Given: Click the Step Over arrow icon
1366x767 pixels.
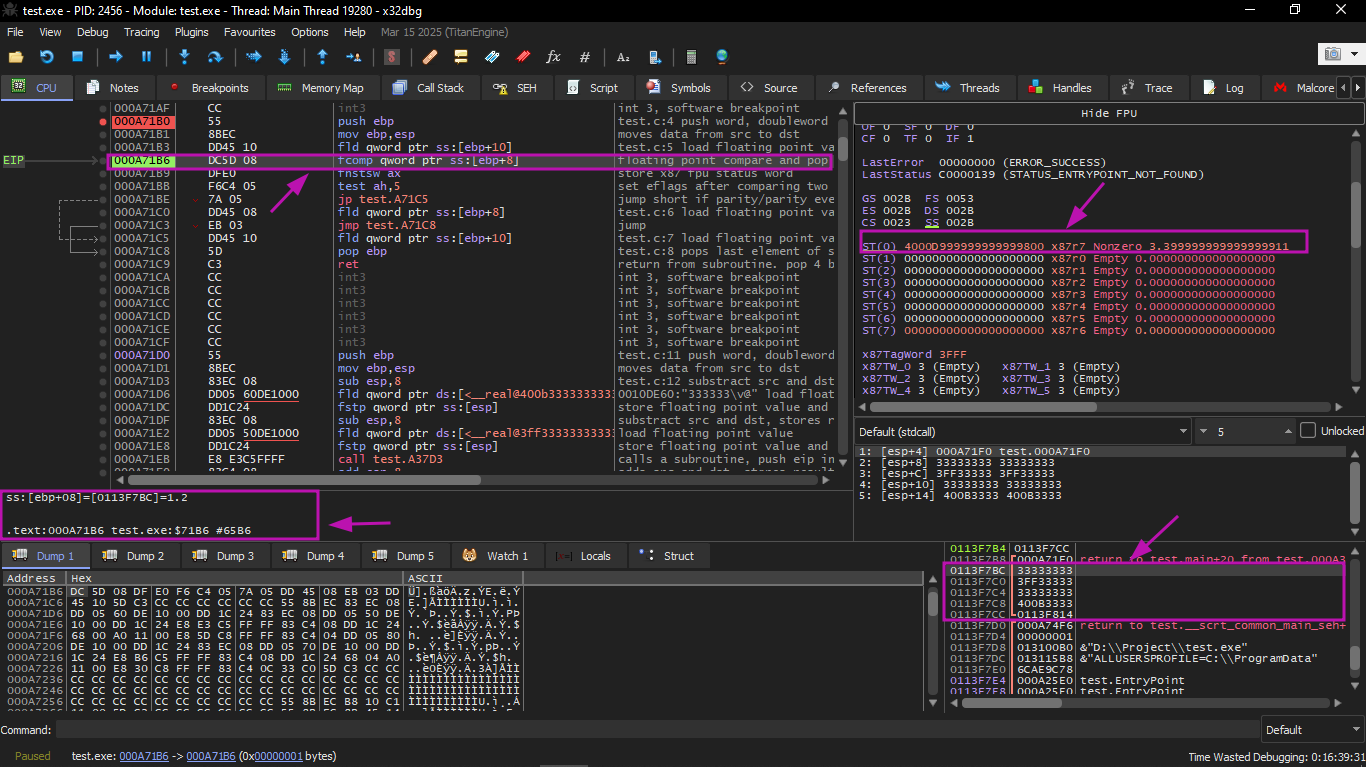Looking at the screenshot, I should [x=214, y=57].
